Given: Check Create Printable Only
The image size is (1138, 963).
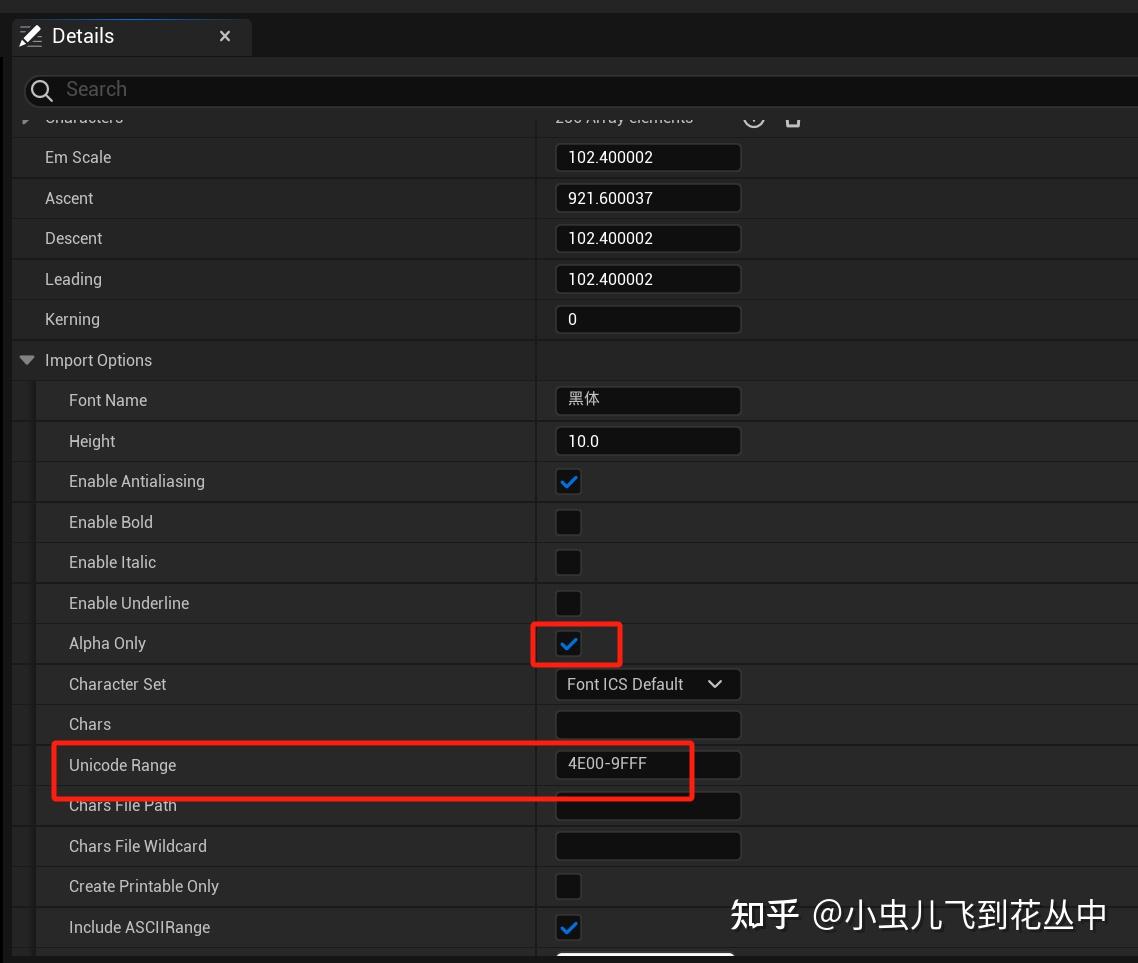Looking at the screenshot, I should 568,886.
